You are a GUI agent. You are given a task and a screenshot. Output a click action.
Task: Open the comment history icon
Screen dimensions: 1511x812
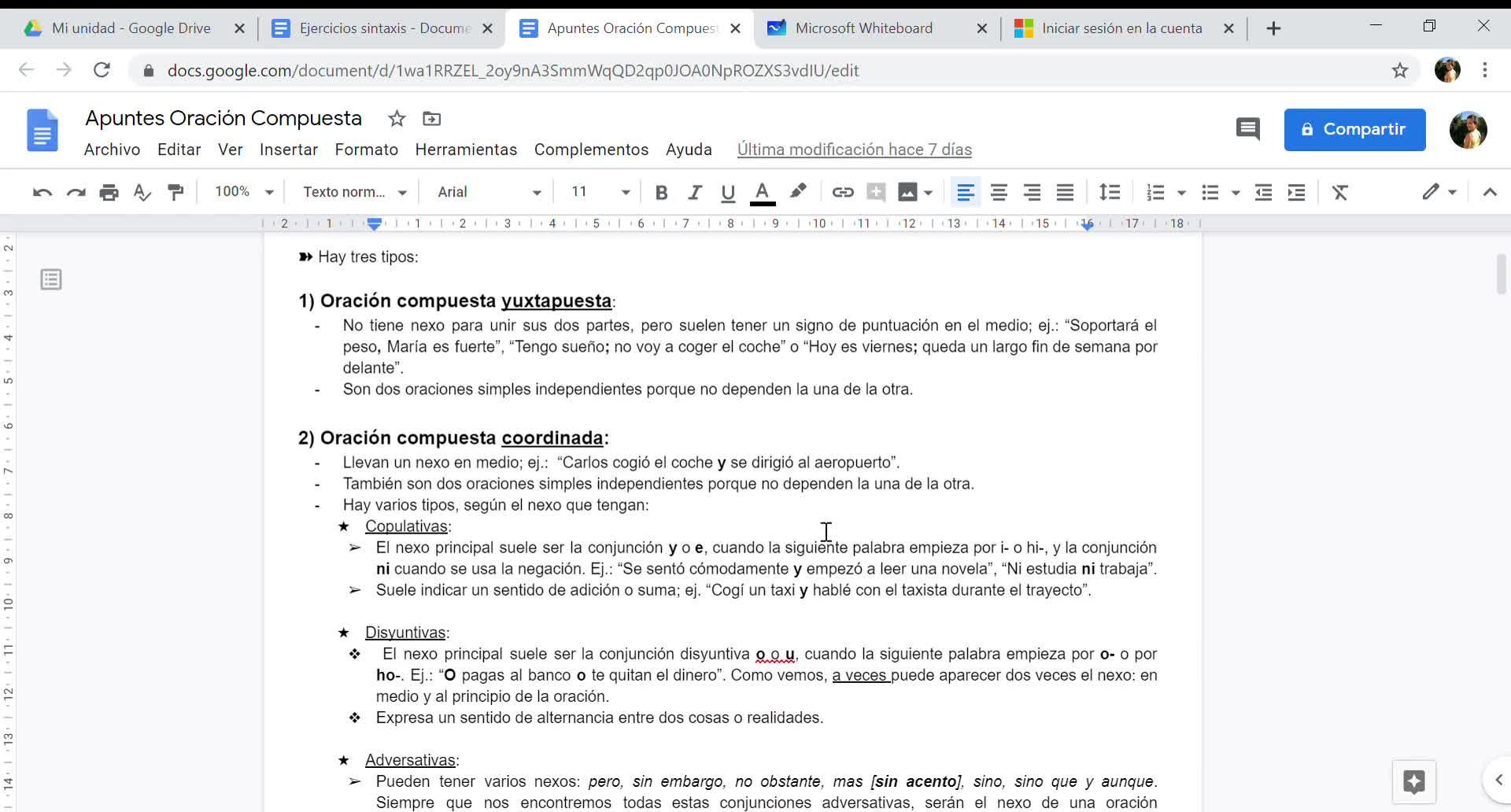pyautogui.click(x=1247, y=129)
